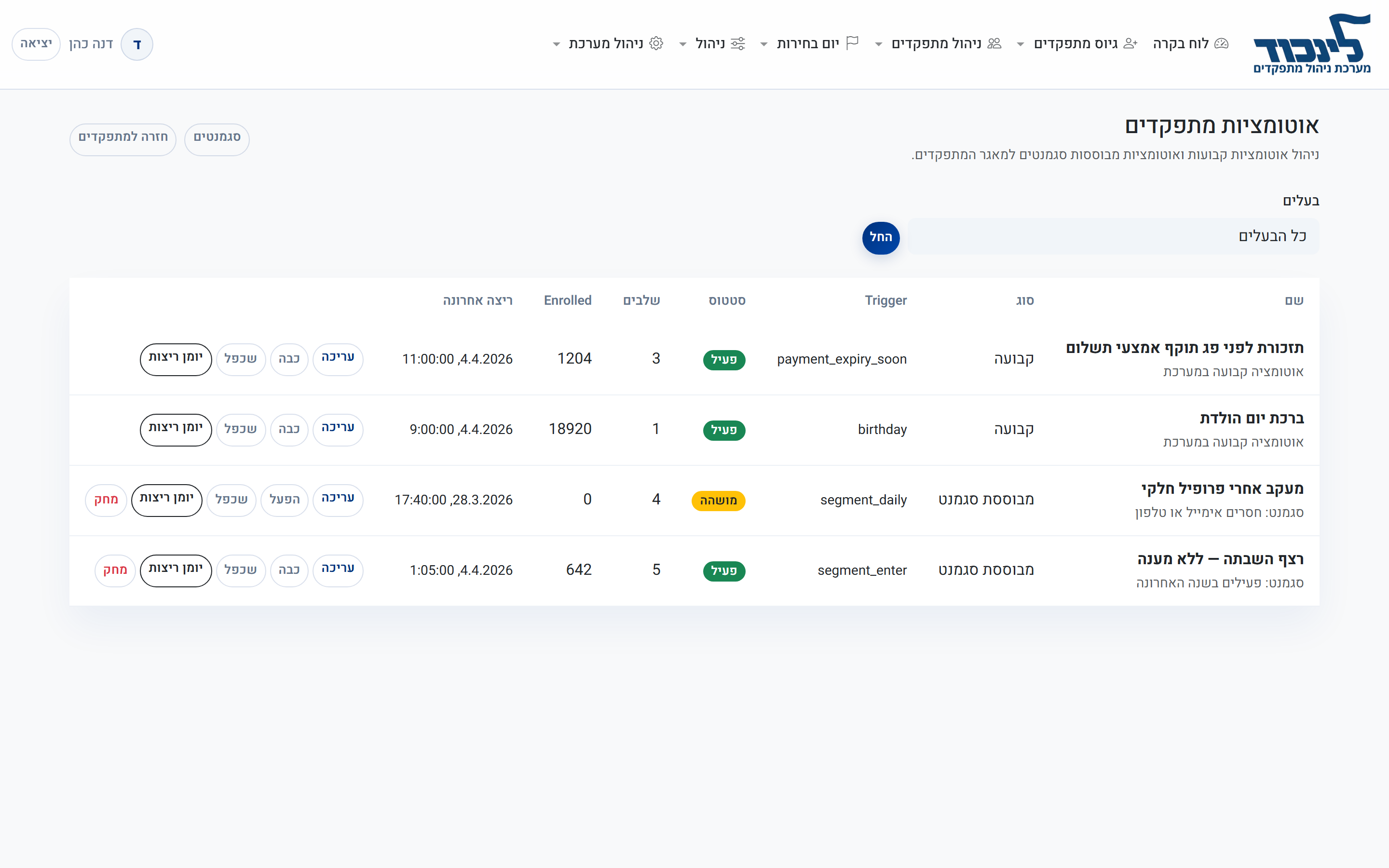The height and width of the screenshot is (868, 1389).
Task: Turn off the payment expiry reminder automation (כבה)
Action: (289, 359)
